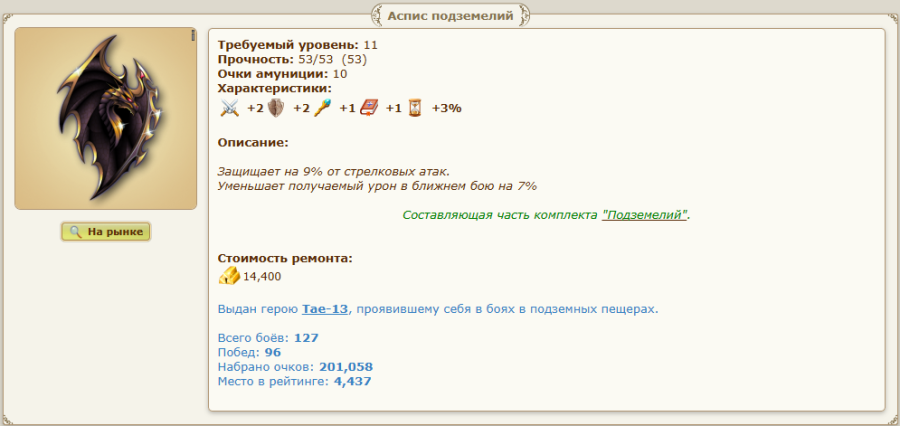Click the Набрано очков 201,058 value

tap(345, 367)
